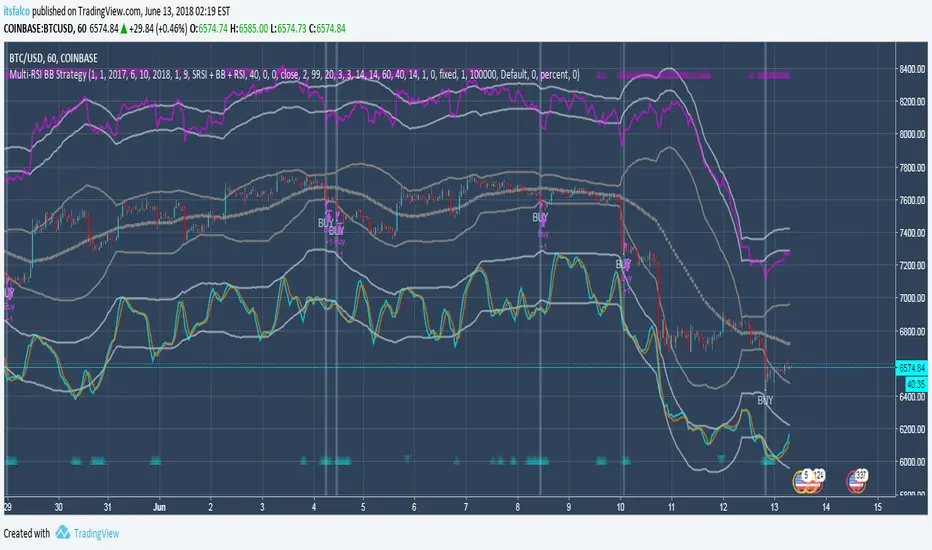
Task: Open the US economic event badged 5
Action: coord(802,481)
